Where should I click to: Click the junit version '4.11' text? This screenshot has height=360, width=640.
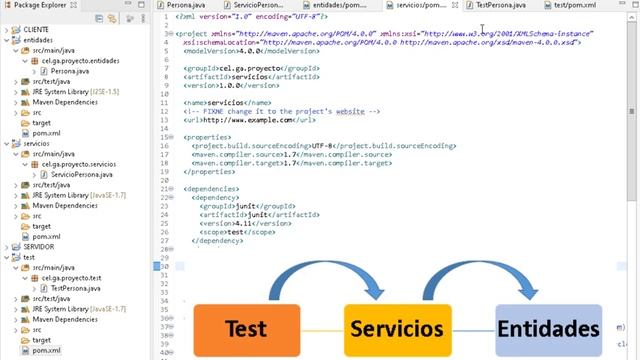pyautogui.click(x=244, y=223)
